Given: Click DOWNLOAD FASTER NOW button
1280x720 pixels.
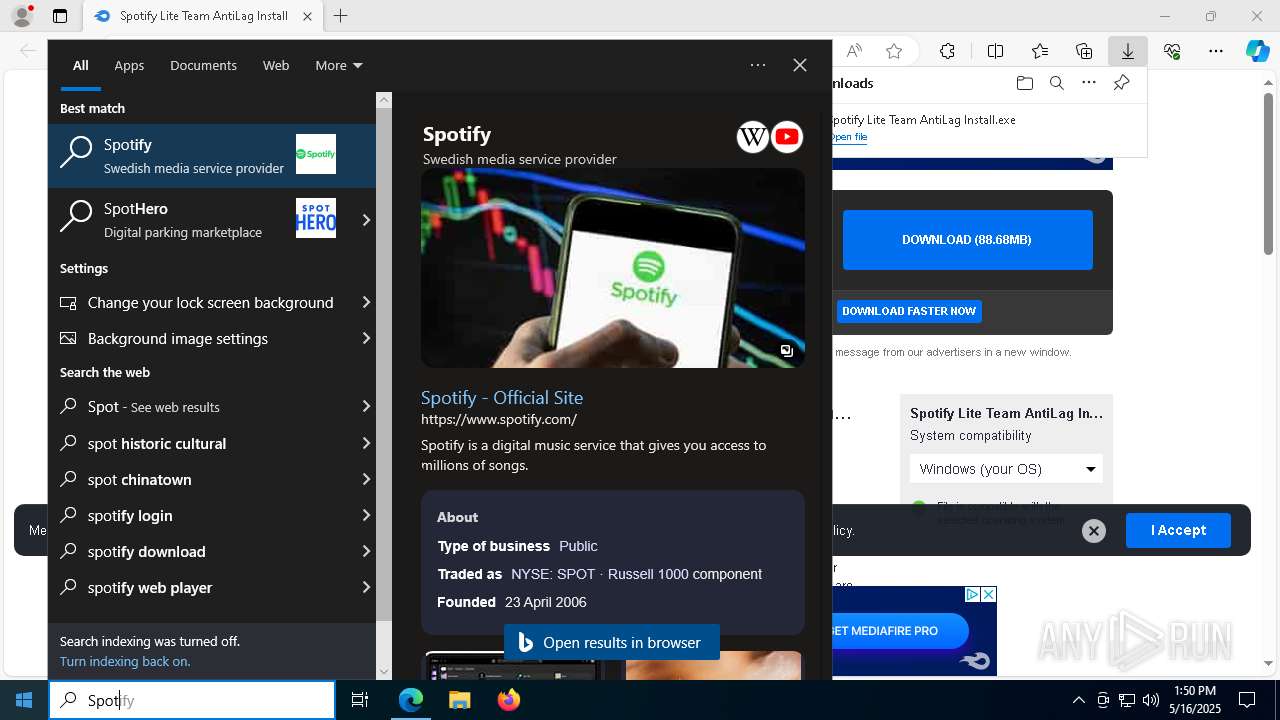Looking at the screenshot, I should 909,311.
